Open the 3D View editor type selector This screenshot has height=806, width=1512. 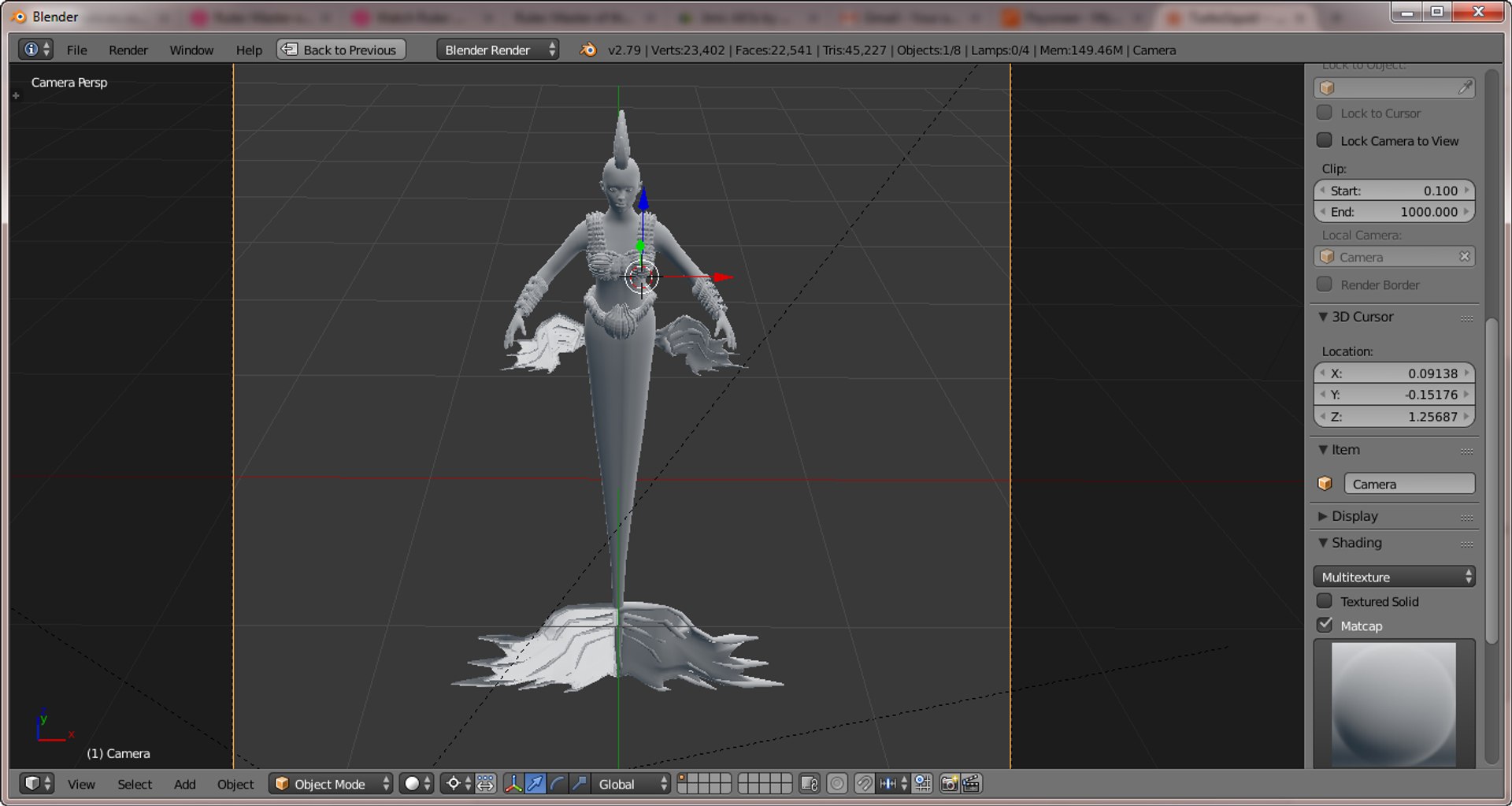tap(36, 784)
